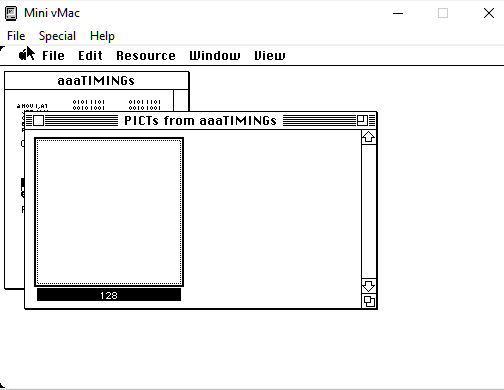Open Mini vMac's File menu beside Special
This screenshot has width=504, height=390.
click(16, 36)
